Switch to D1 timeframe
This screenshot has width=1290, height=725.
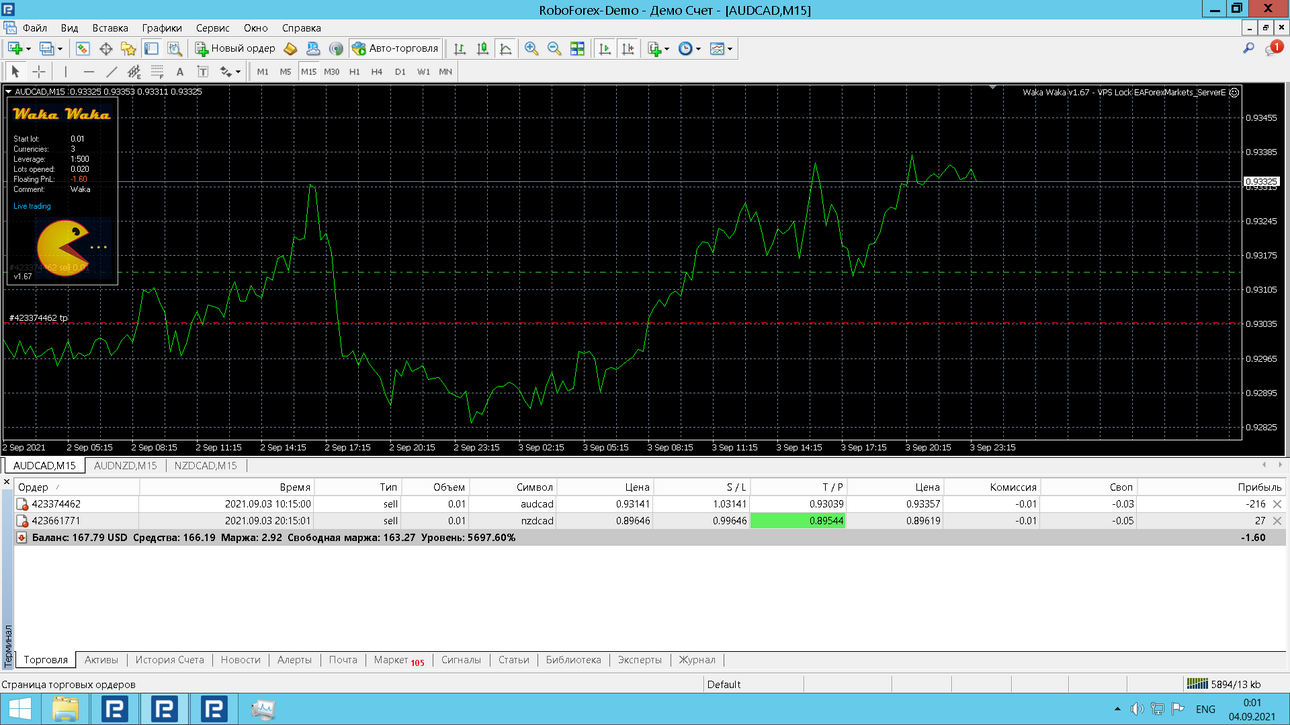pyautogui.click(x=400, y=72)
